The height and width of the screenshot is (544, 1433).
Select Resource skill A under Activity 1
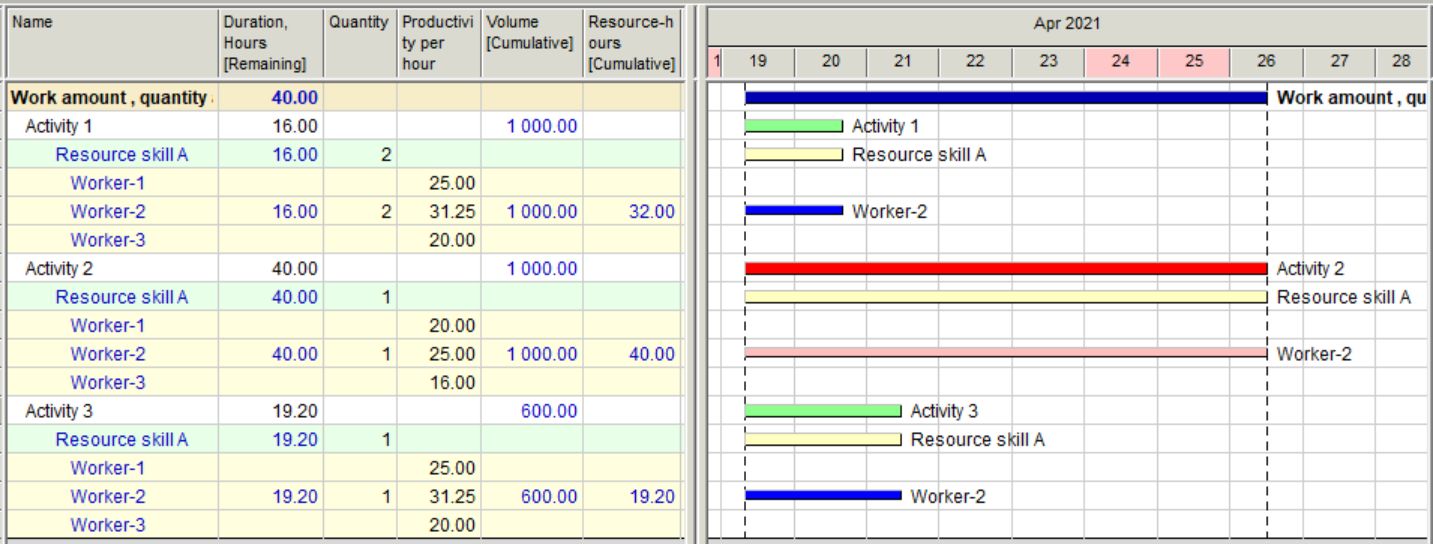click(x=121, y=154)
